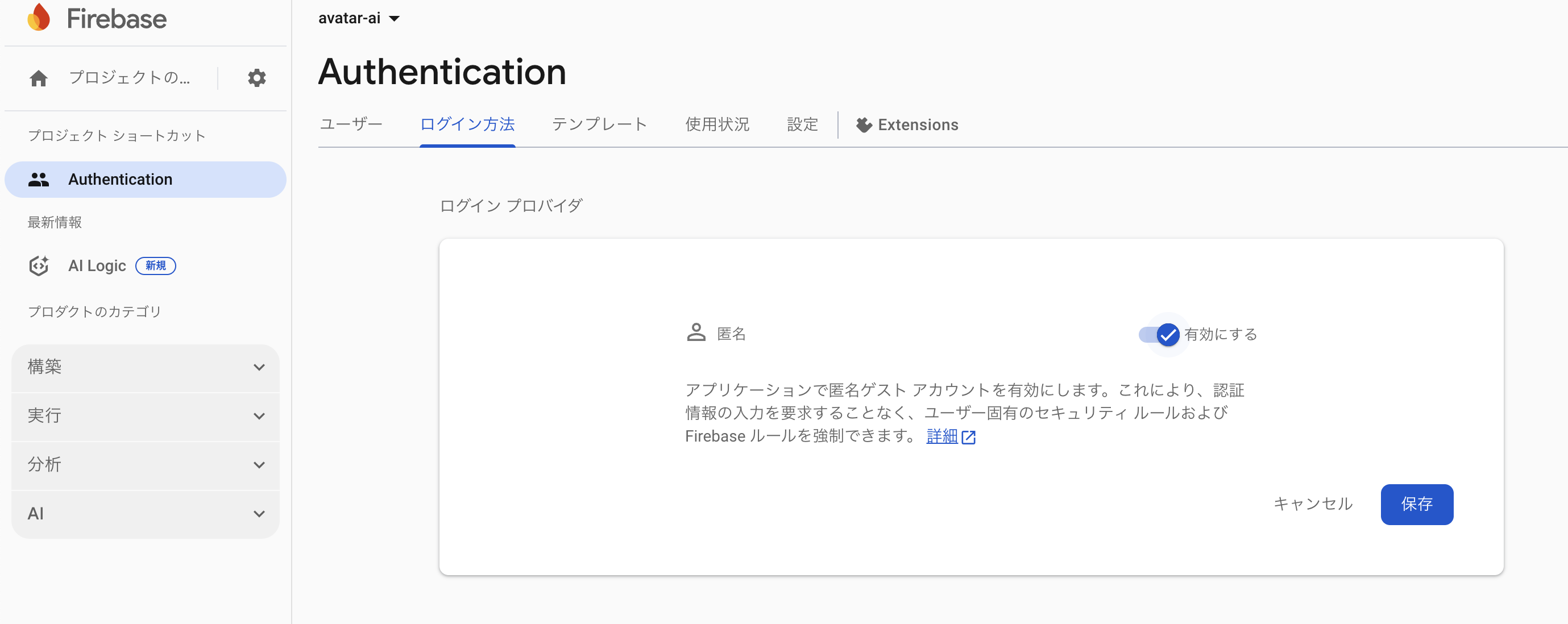The height and width of the screenshot is (624, 1568).
Task: Click the Authentication page title
Action: 442,72
